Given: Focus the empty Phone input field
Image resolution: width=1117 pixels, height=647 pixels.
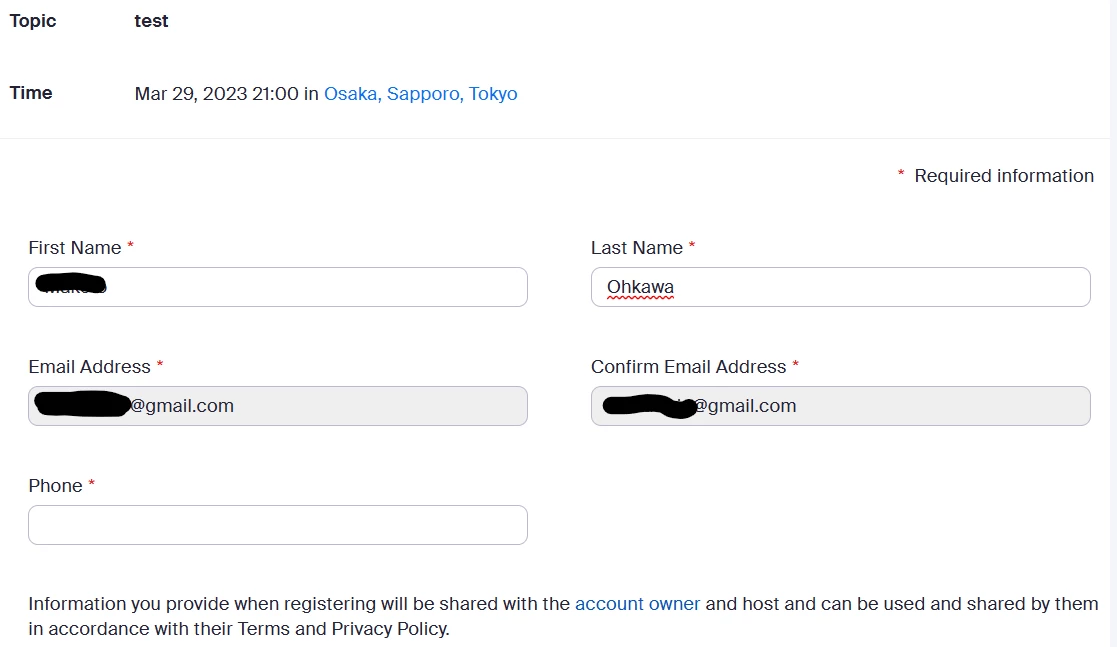Looking at the screenshot, I should click(278, 525).
